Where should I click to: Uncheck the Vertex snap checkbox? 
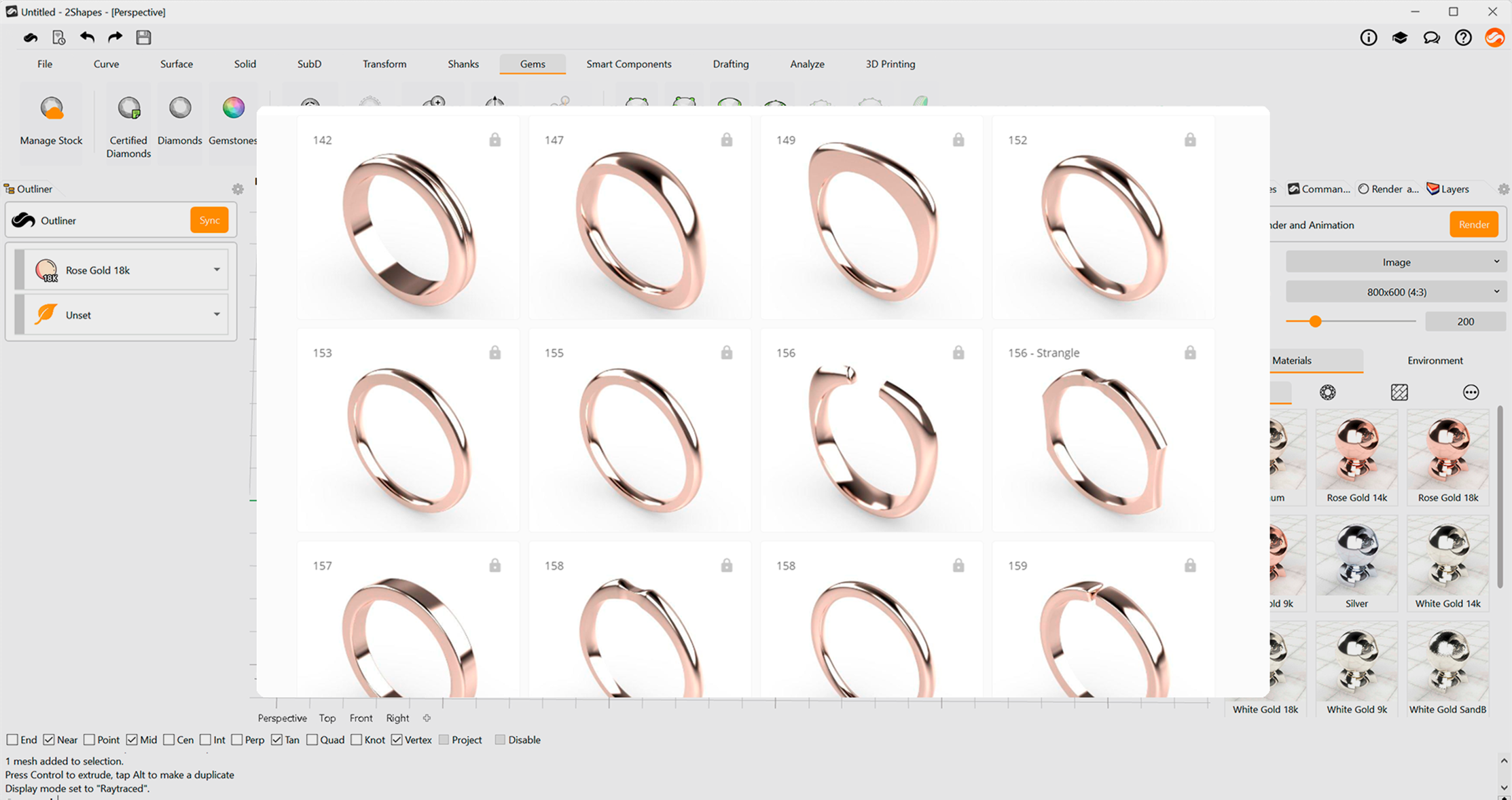397,740
